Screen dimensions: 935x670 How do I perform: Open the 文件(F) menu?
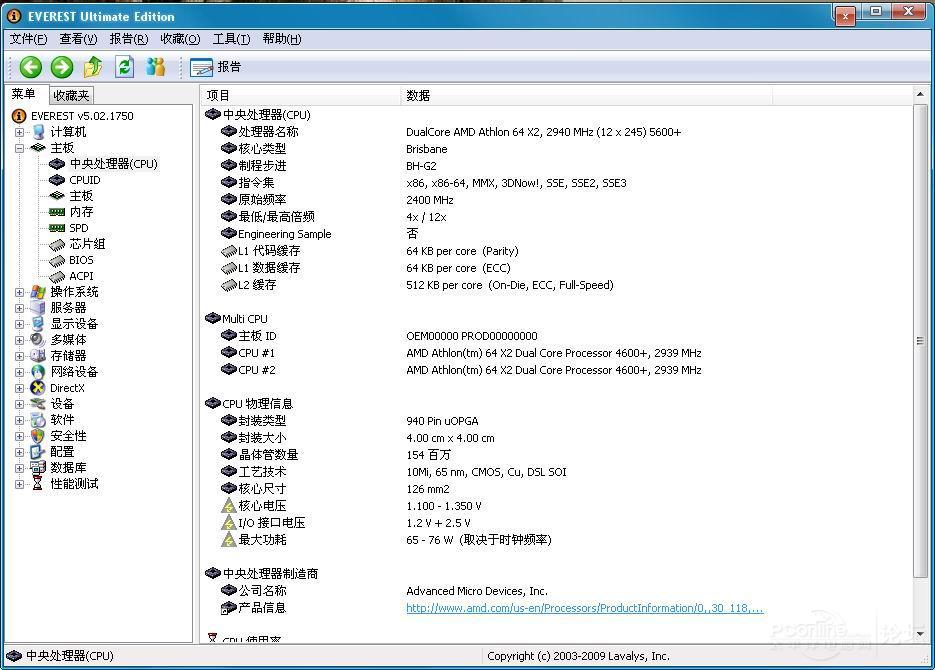28,39
